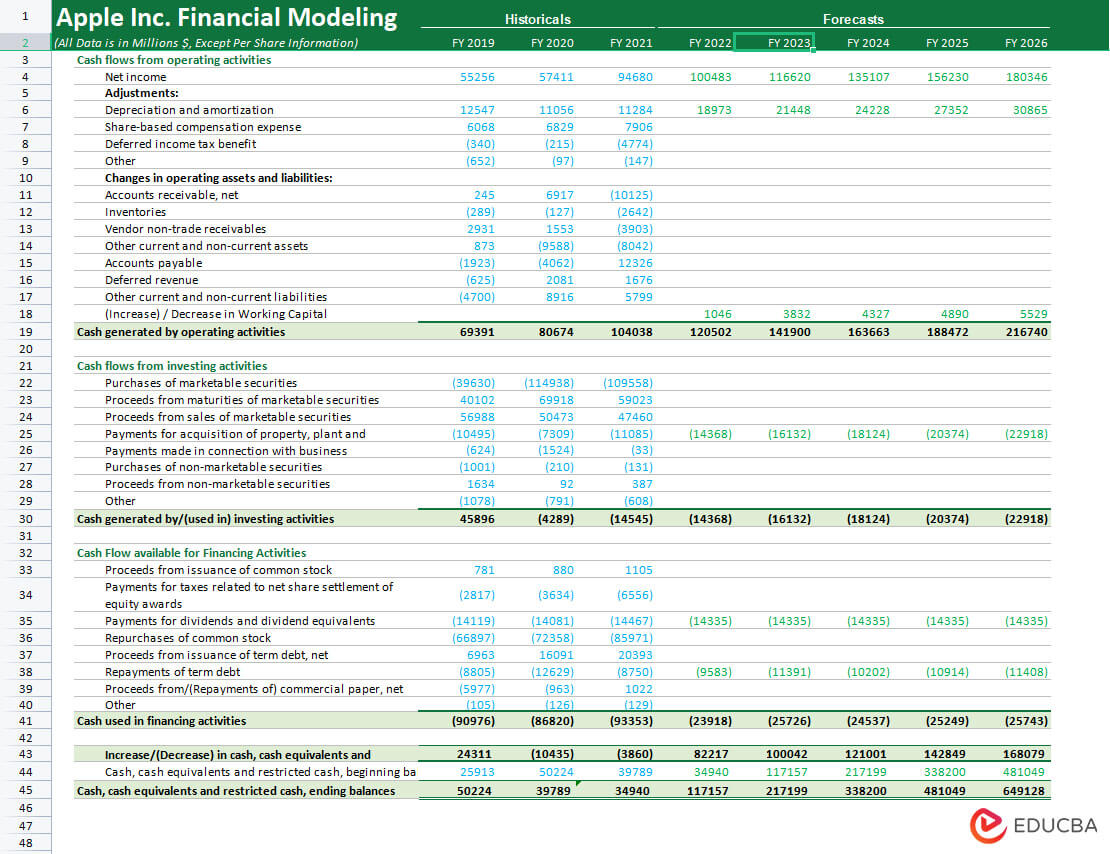Click Cash generated by operating activities label

click(181, 331)
